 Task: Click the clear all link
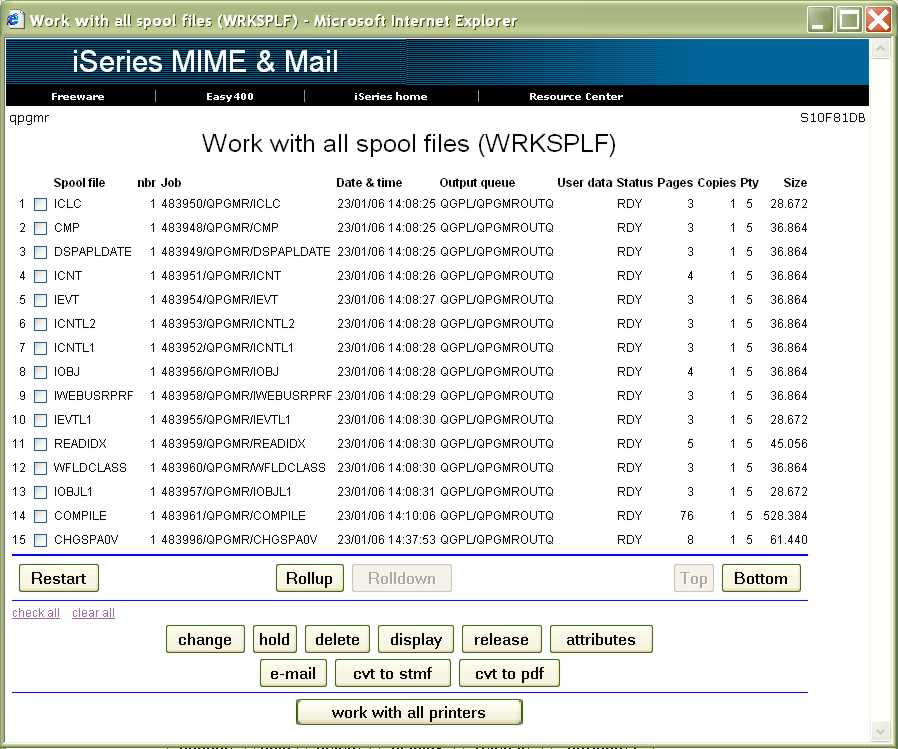pyautogui.click(x=93, y=613)
